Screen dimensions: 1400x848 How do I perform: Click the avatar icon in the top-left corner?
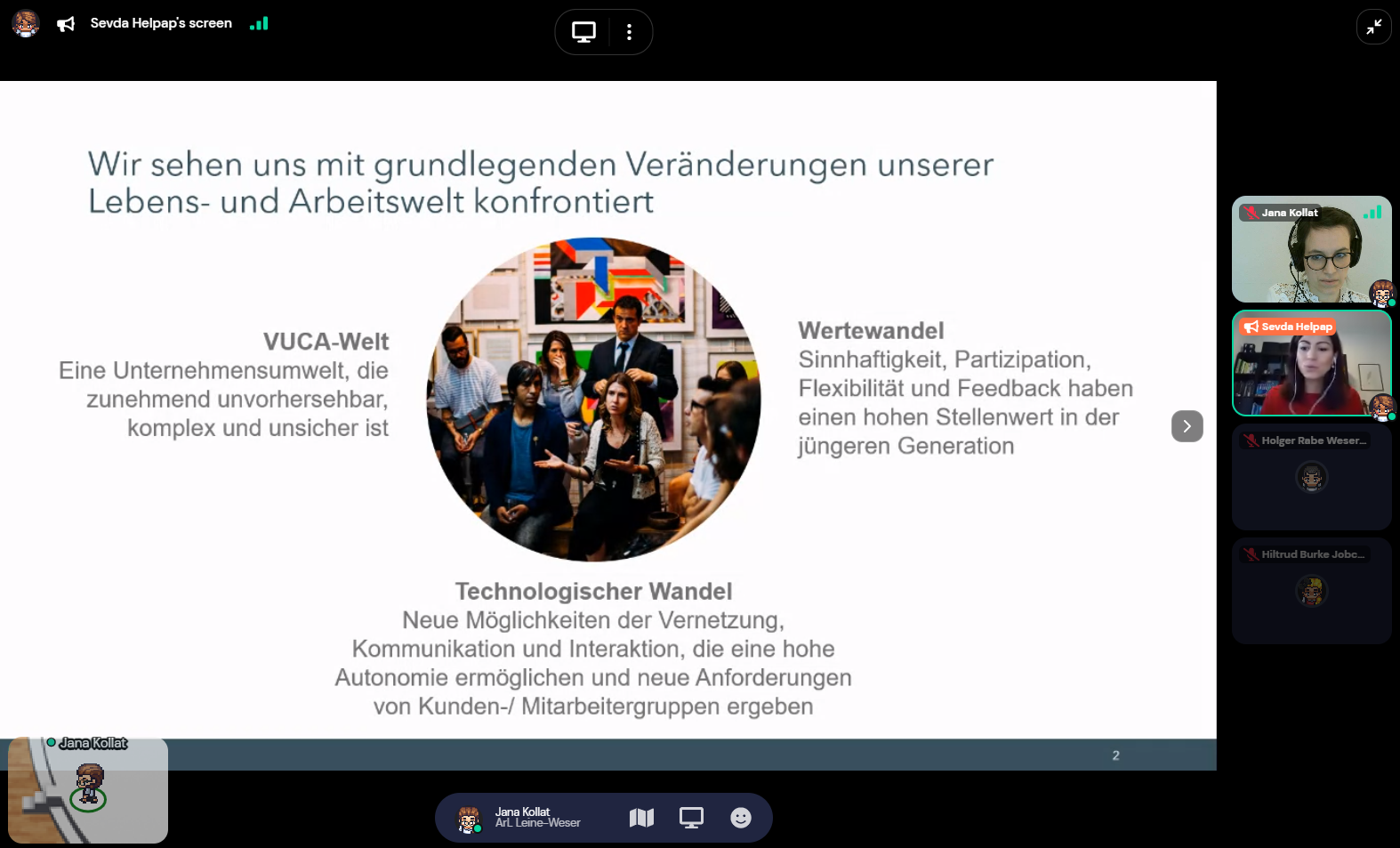26,23
